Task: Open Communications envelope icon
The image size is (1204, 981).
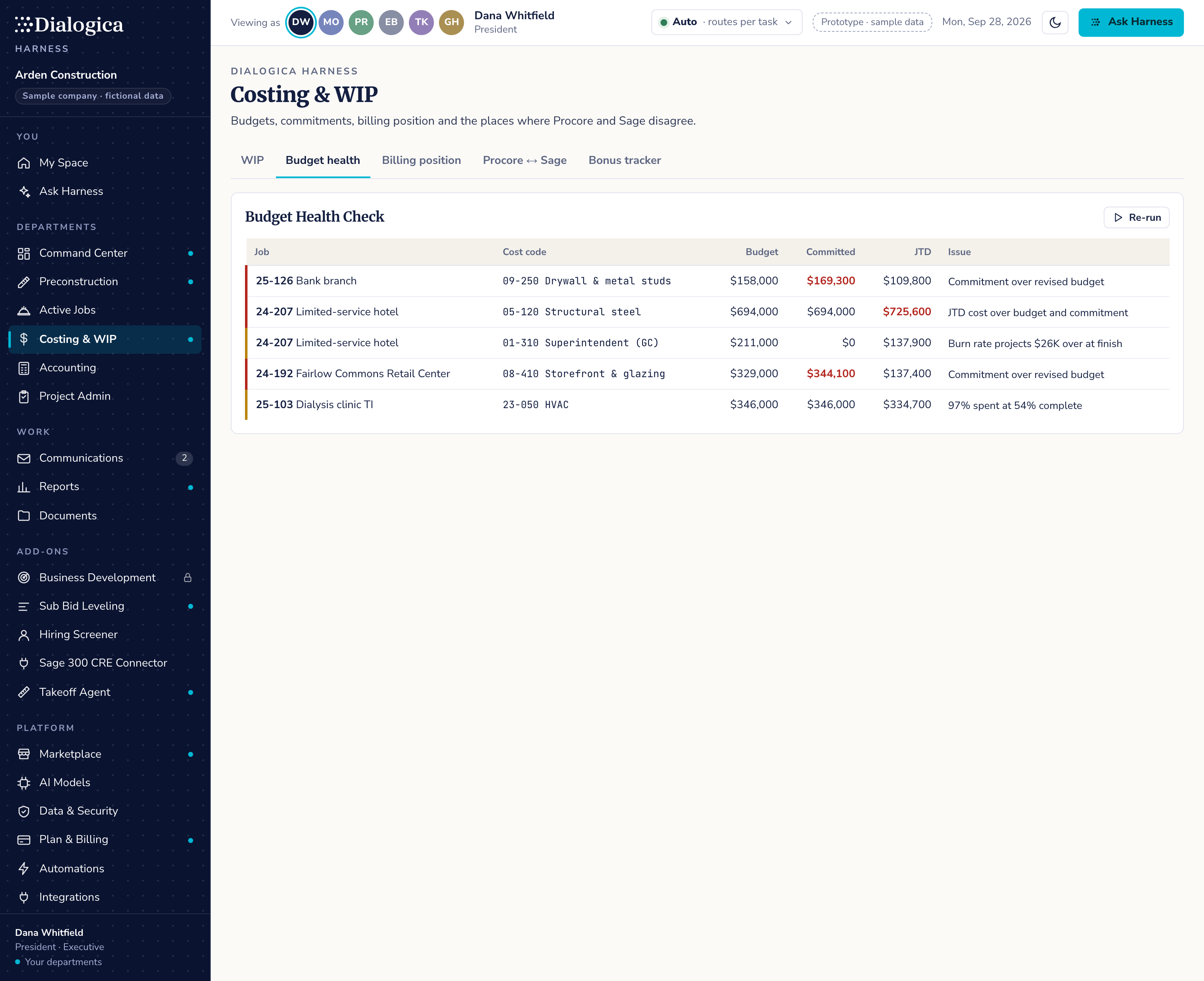Action: [24, 458]
